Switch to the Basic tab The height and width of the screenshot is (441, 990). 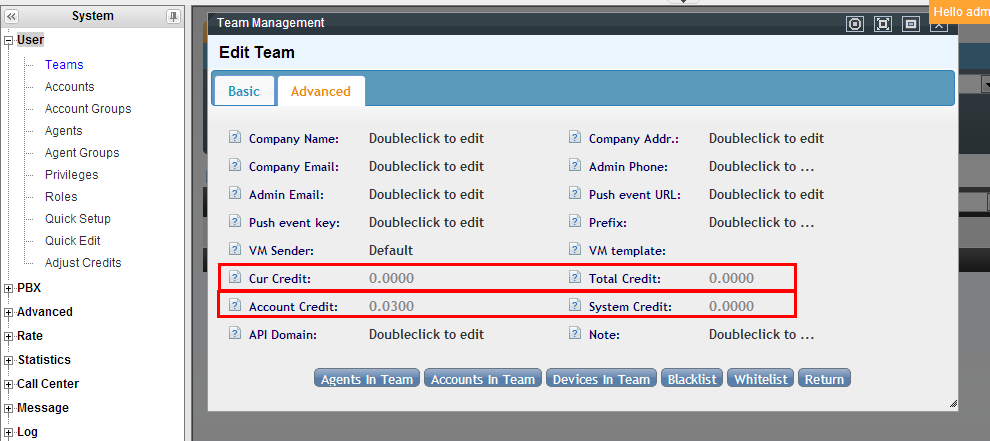(x=243, y=91)
